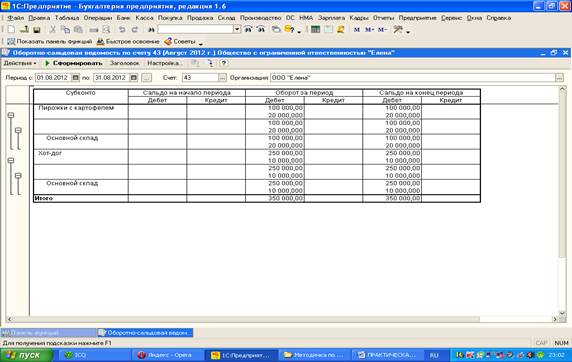Image resolution: width=572 pixels, height=362 pixels.
Task: Open account selection ellipsis next to 43
Action: (222, 78)
